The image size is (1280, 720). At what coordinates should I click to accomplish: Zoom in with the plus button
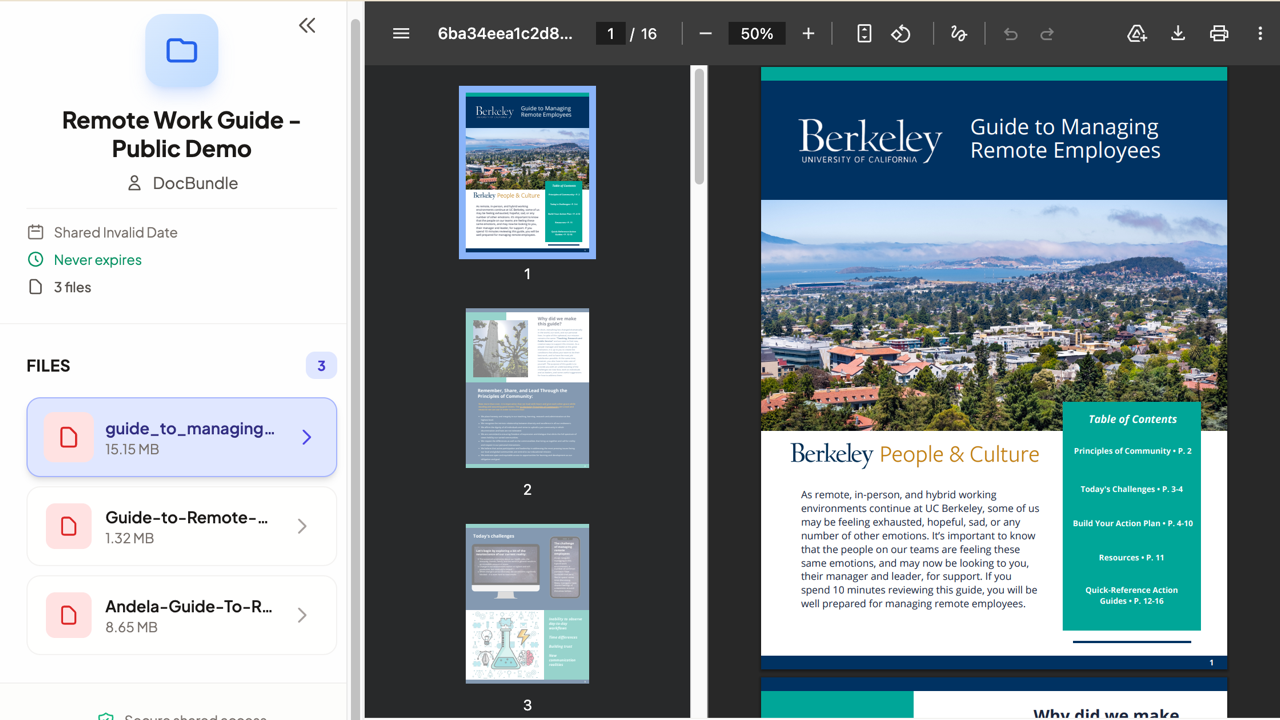pyautogui.click(x=808, y=33)
